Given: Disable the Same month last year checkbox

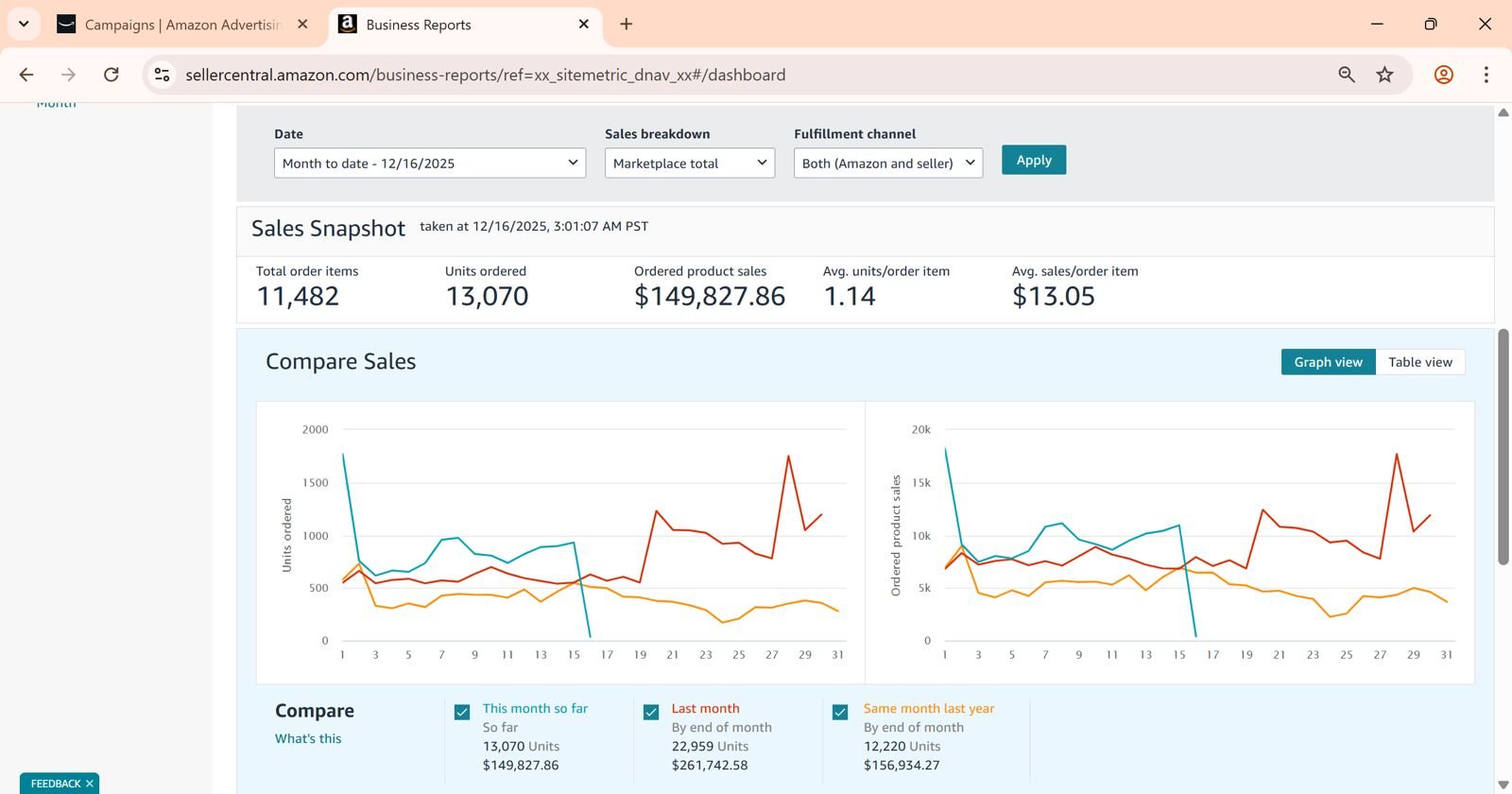Looking at the screenshot, I should [x=840, y=712].
